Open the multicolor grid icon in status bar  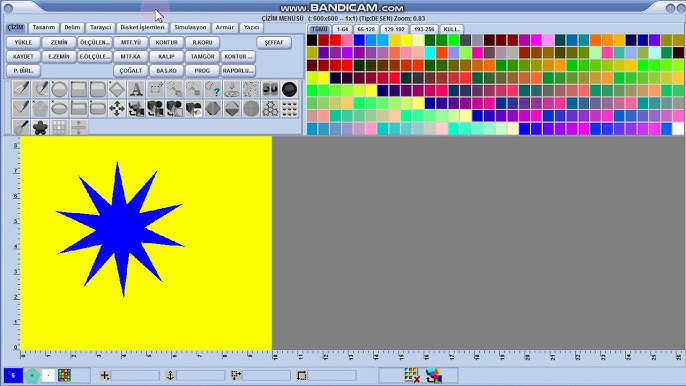tap(64, 375)
